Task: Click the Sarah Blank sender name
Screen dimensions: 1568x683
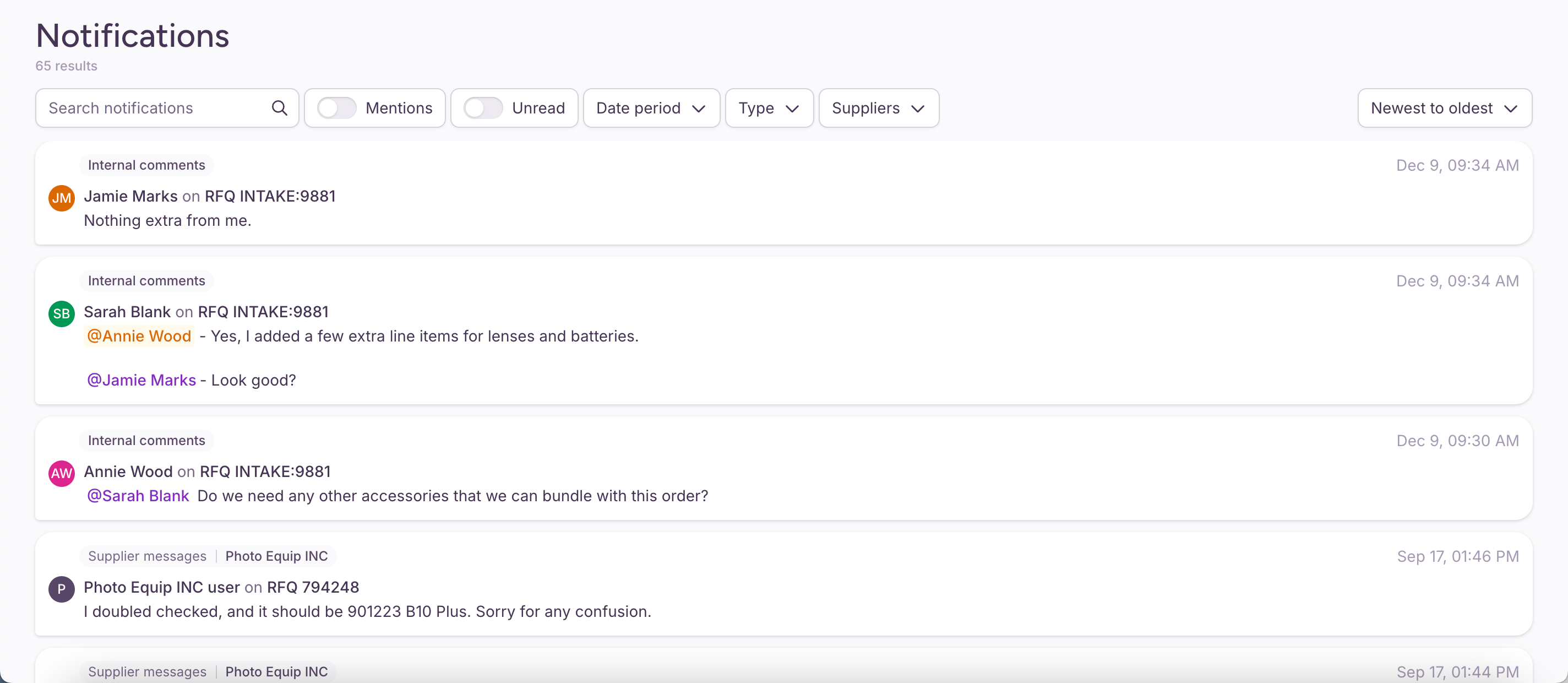Action: point(127,312)
